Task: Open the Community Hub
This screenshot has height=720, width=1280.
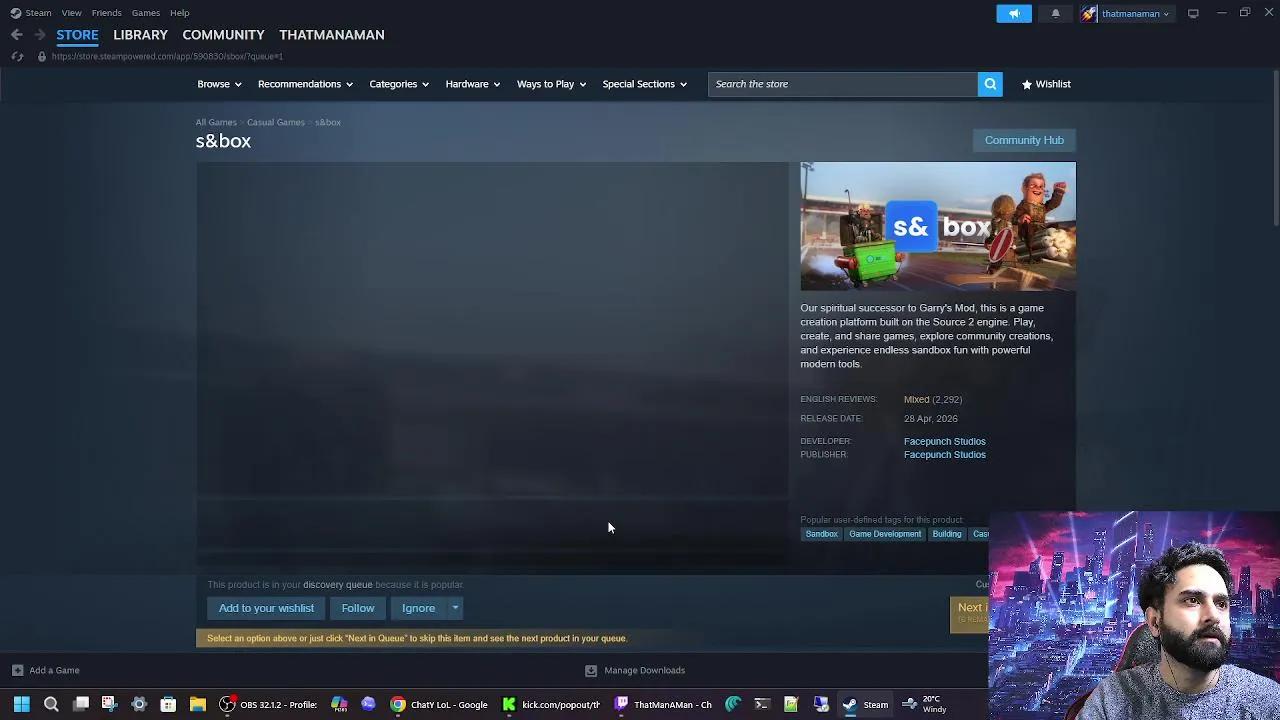Action: [x=1024, y=140]
